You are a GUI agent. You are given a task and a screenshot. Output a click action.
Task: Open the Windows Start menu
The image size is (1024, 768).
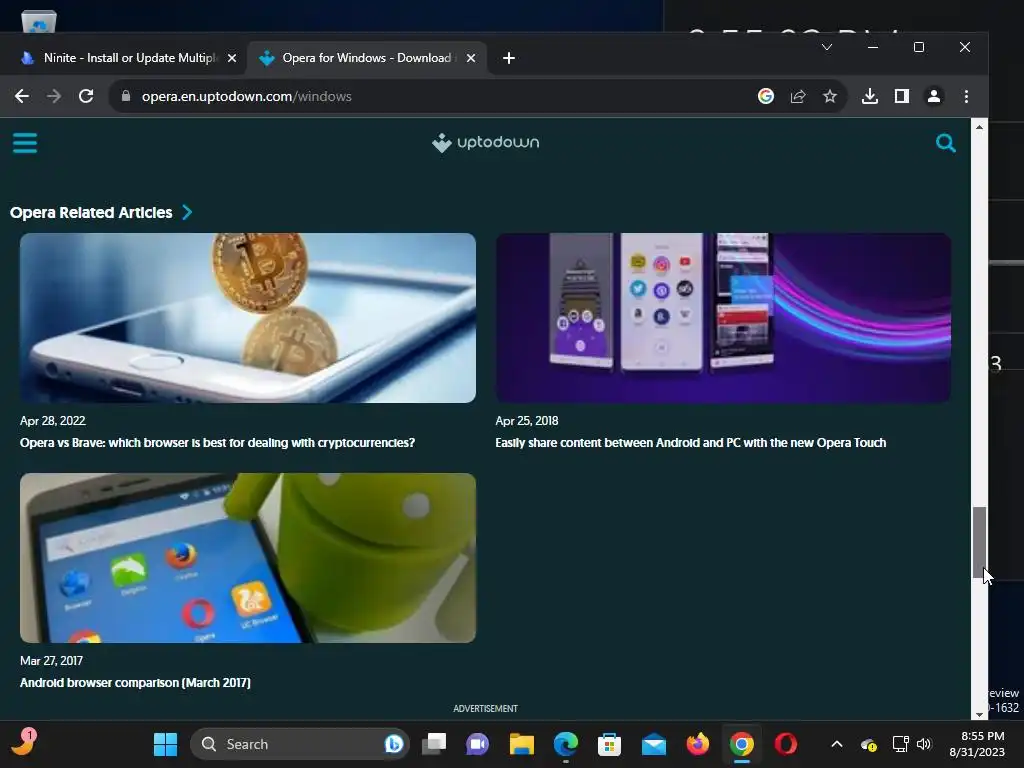[165, 744]
